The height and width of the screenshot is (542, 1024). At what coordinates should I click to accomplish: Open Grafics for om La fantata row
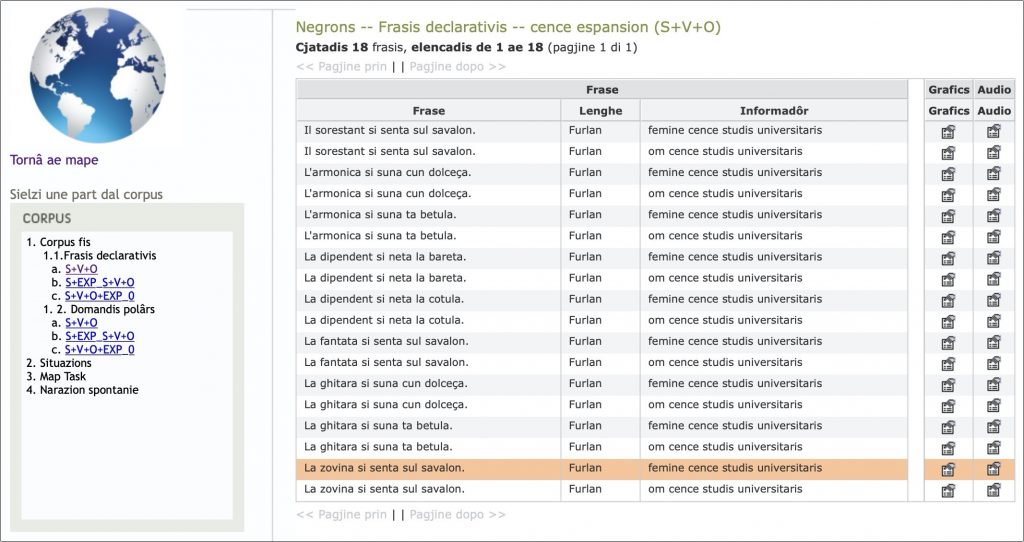948,363
